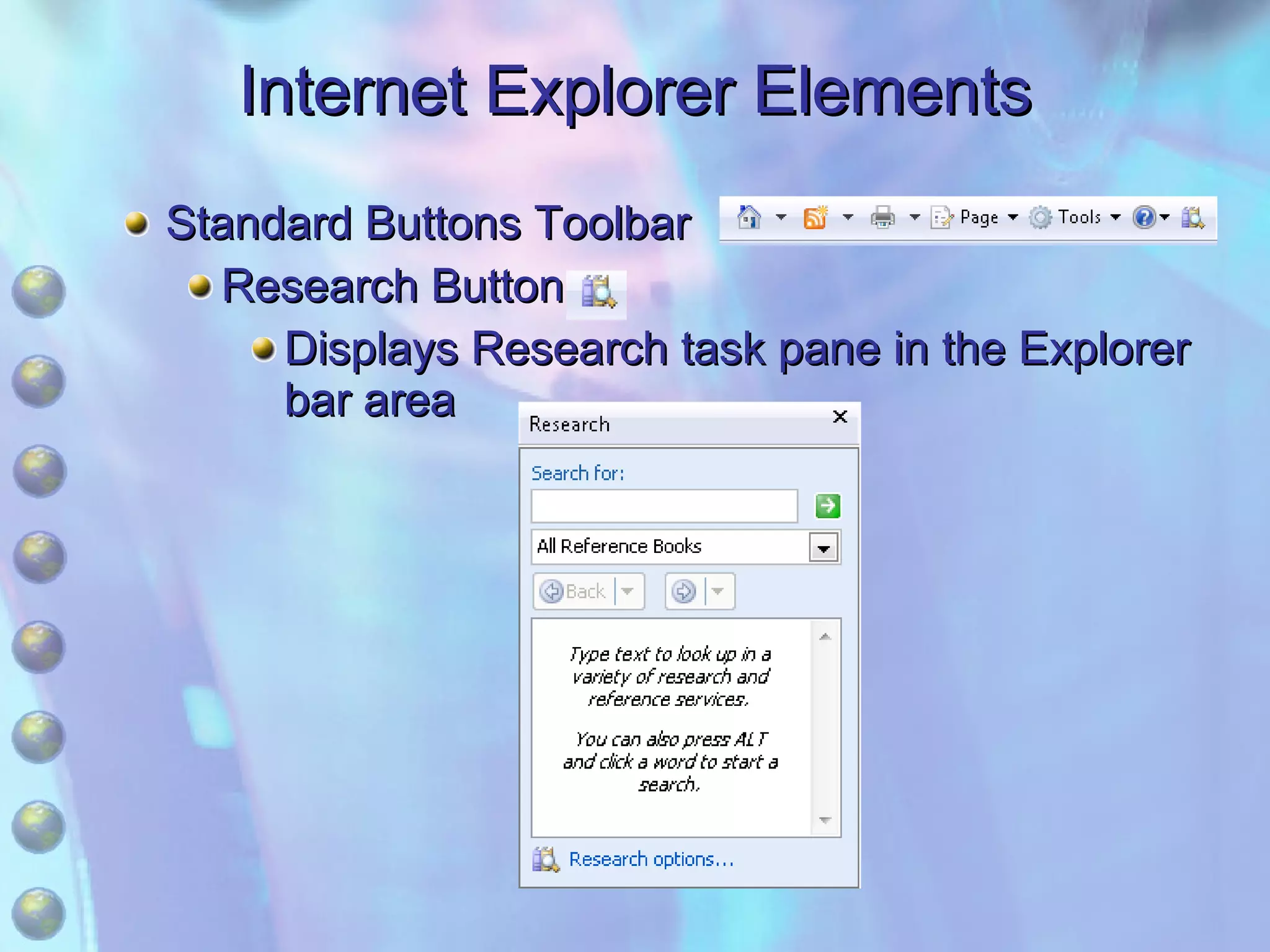Image resolution: width=1270 pixels, height=952 pixels.
Task: Open the Print dropdown arrow
Action: tap(915, 218)
